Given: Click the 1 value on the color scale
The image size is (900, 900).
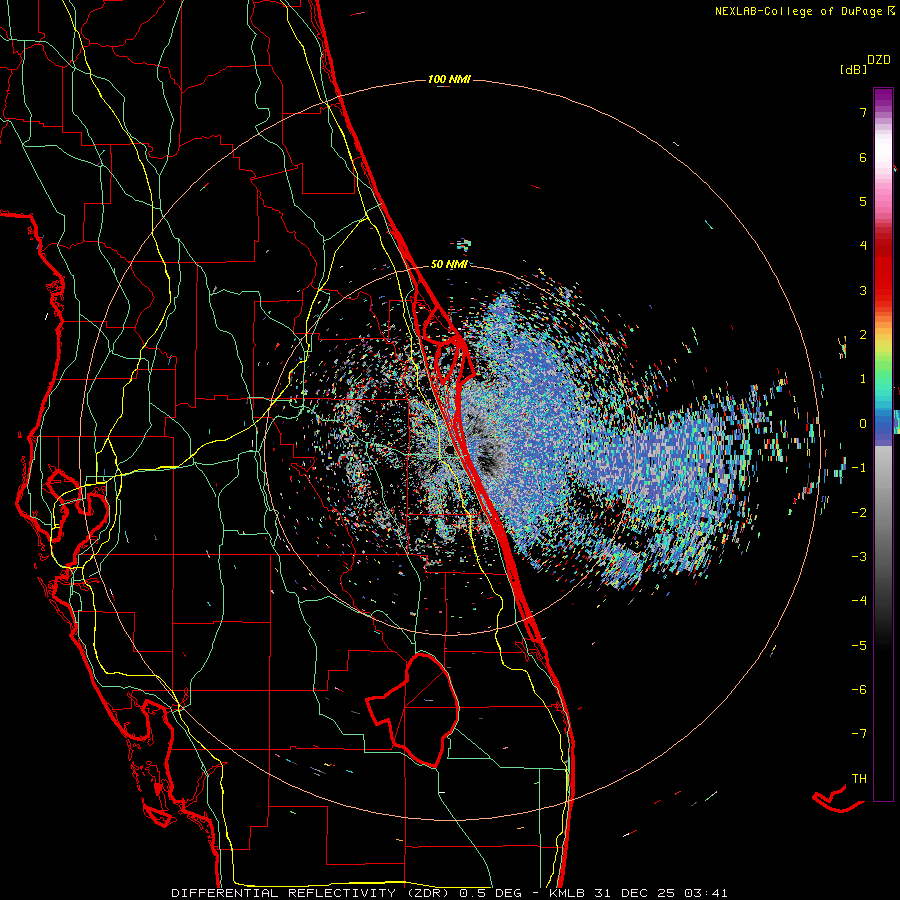Looking at the screenshot, I should click(863, 379).
